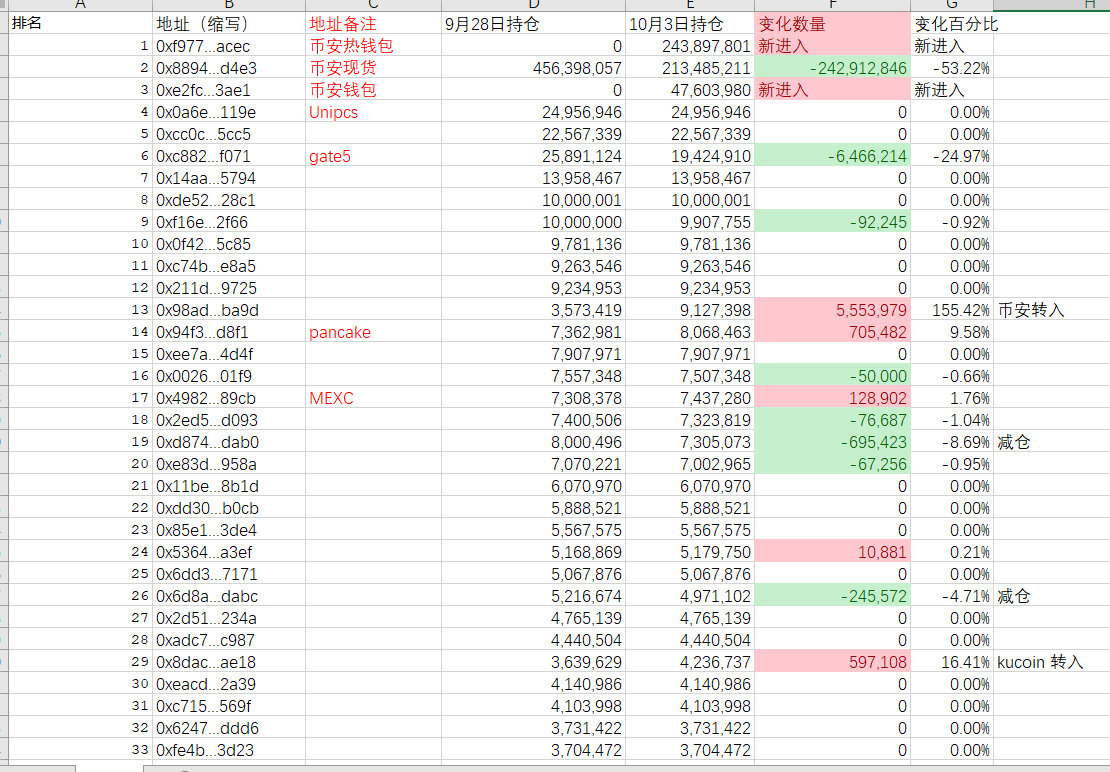Select the green cell -67,256
The width and height of the screenshot is (1110, 772).
tap(832, 463)
